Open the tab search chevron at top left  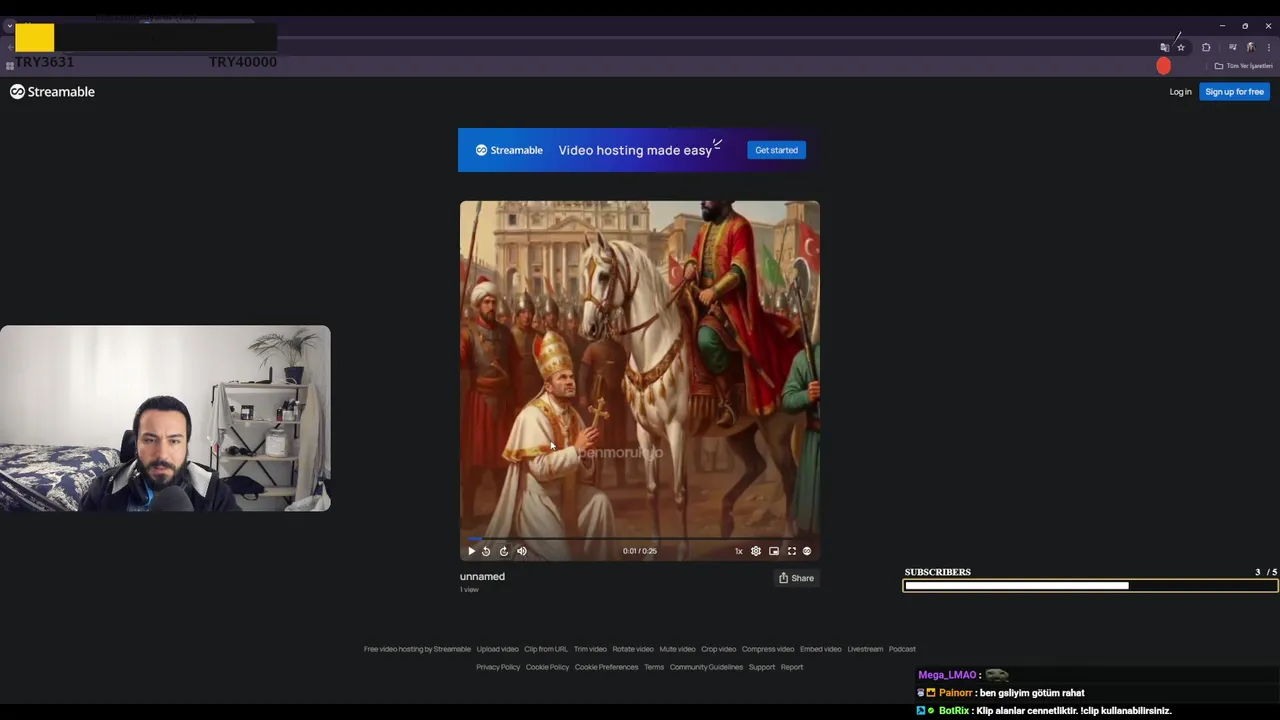[x=9, y=26]
